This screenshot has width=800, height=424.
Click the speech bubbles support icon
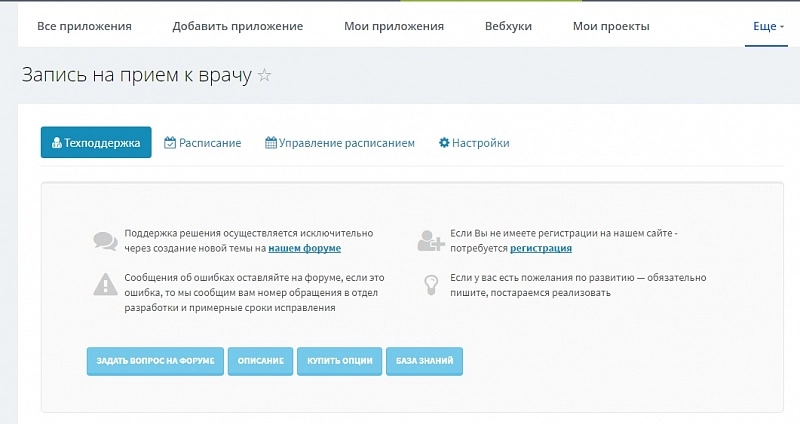pos(105,240)
